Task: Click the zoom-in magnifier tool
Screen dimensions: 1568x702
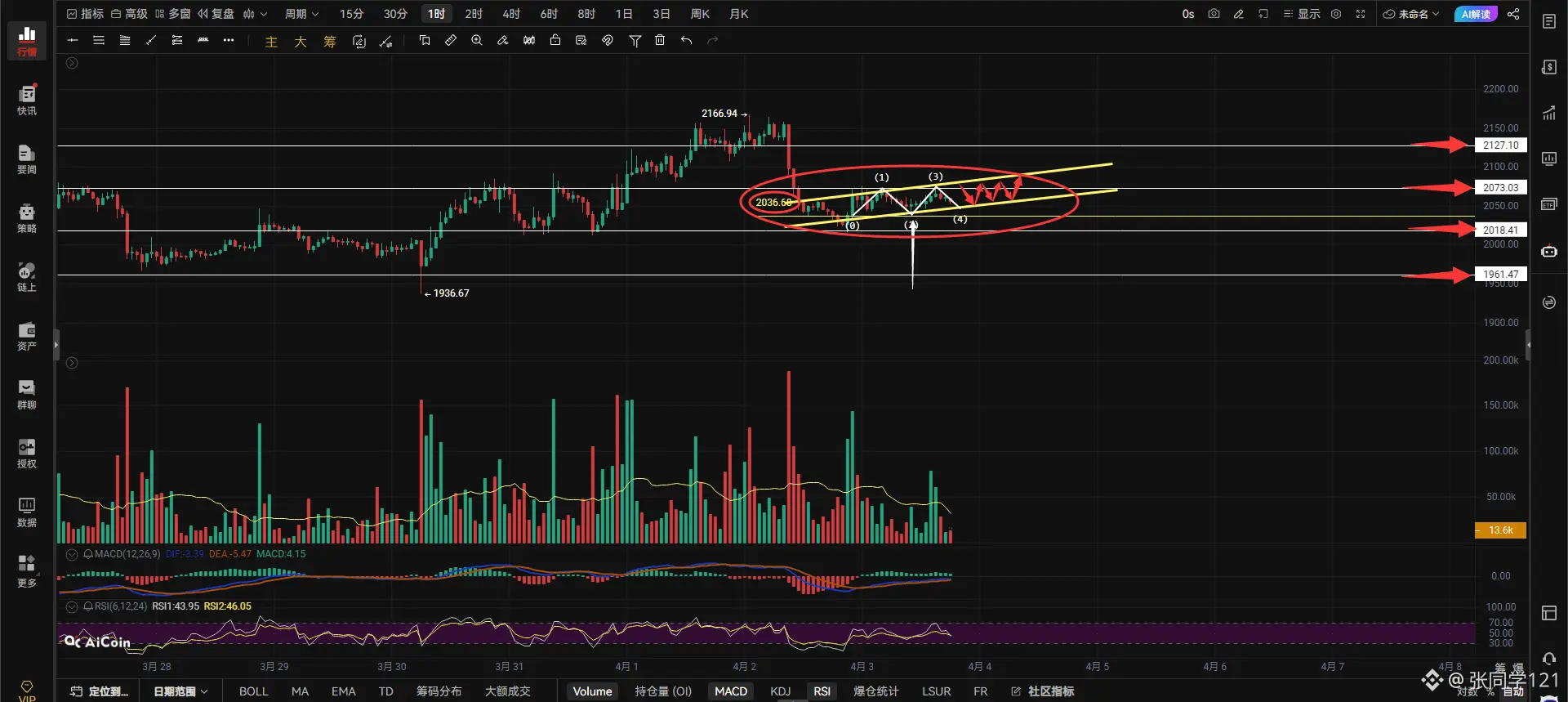Action: [477, 40]
